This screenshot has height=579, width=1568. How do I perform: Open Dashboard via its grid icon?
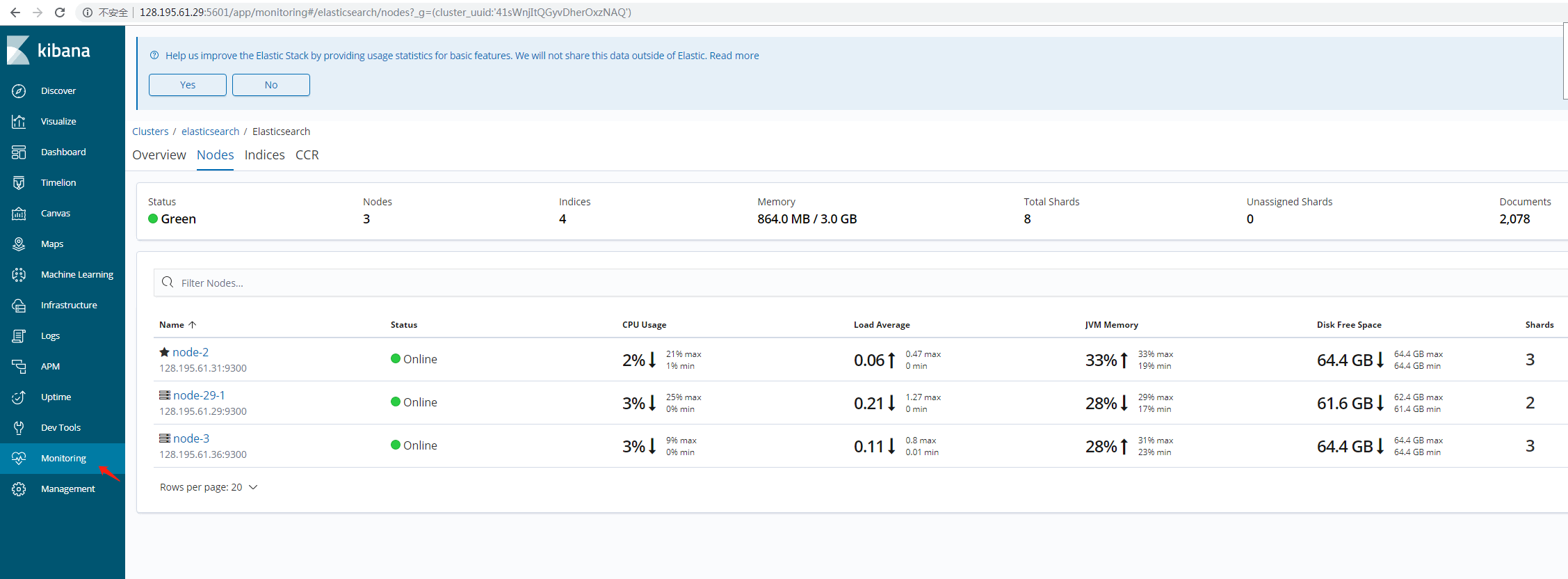pyautogui.click(x=19, y=152)
